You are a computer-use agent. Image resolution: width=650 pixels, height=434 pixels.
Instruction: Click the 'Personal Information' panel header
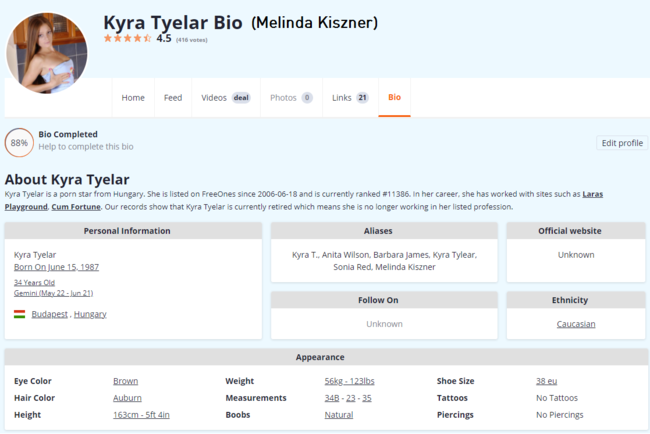pyautogui.click(x=133, y=231)
